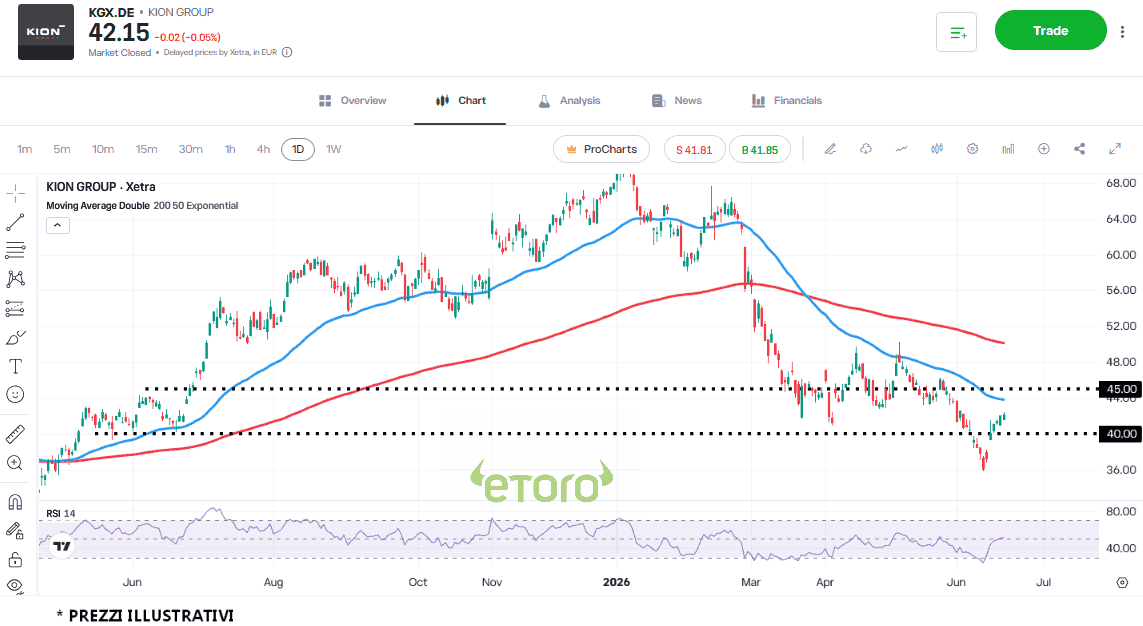Lock all drawing tools
Viewport: 1143px width, 626px height.
point(15,560)
